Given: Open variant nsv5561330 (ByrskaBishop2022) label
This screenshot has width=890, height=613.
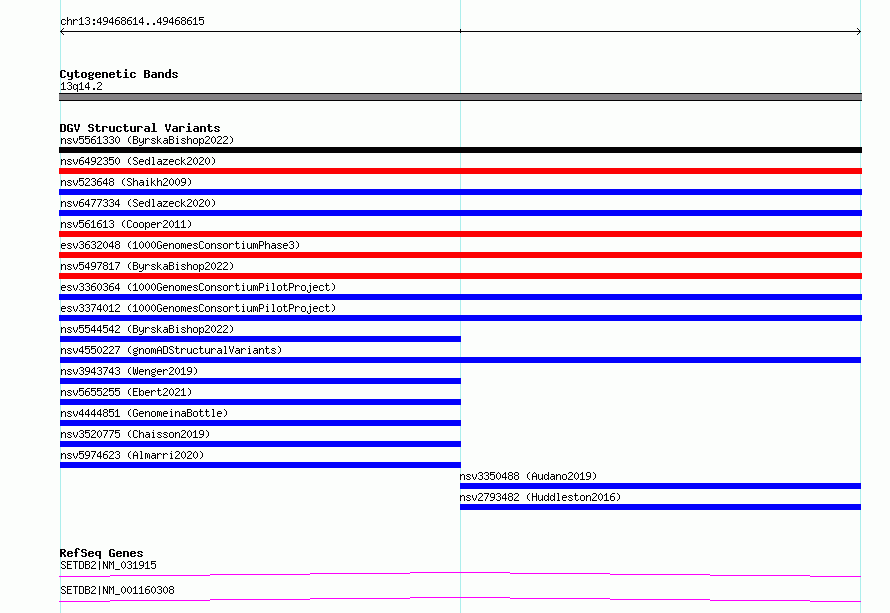Looking at the screenshot, I should [x=147, y=140].
